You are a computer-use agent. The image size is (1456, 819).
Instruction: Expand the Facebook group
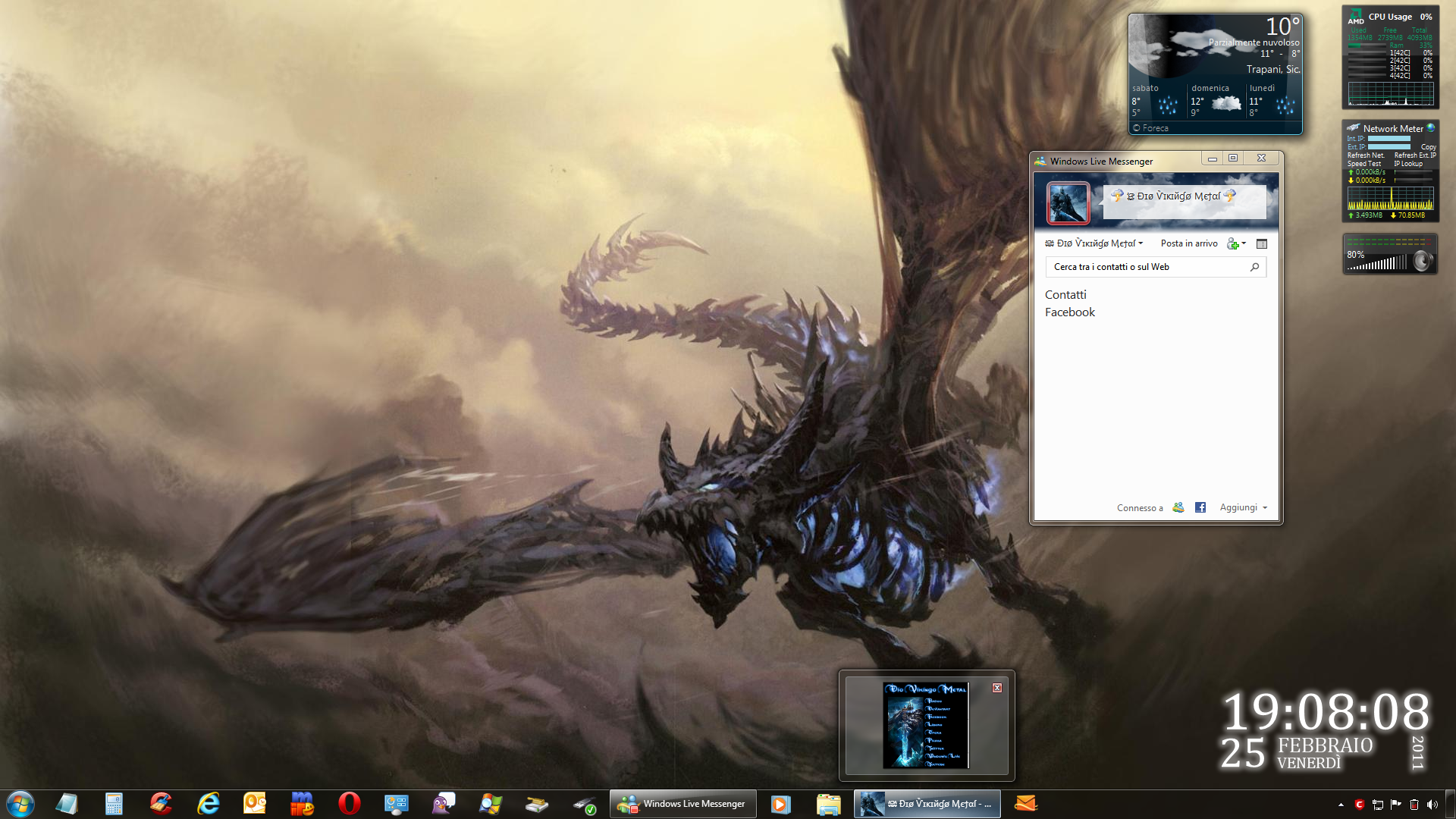[1070, 312]
